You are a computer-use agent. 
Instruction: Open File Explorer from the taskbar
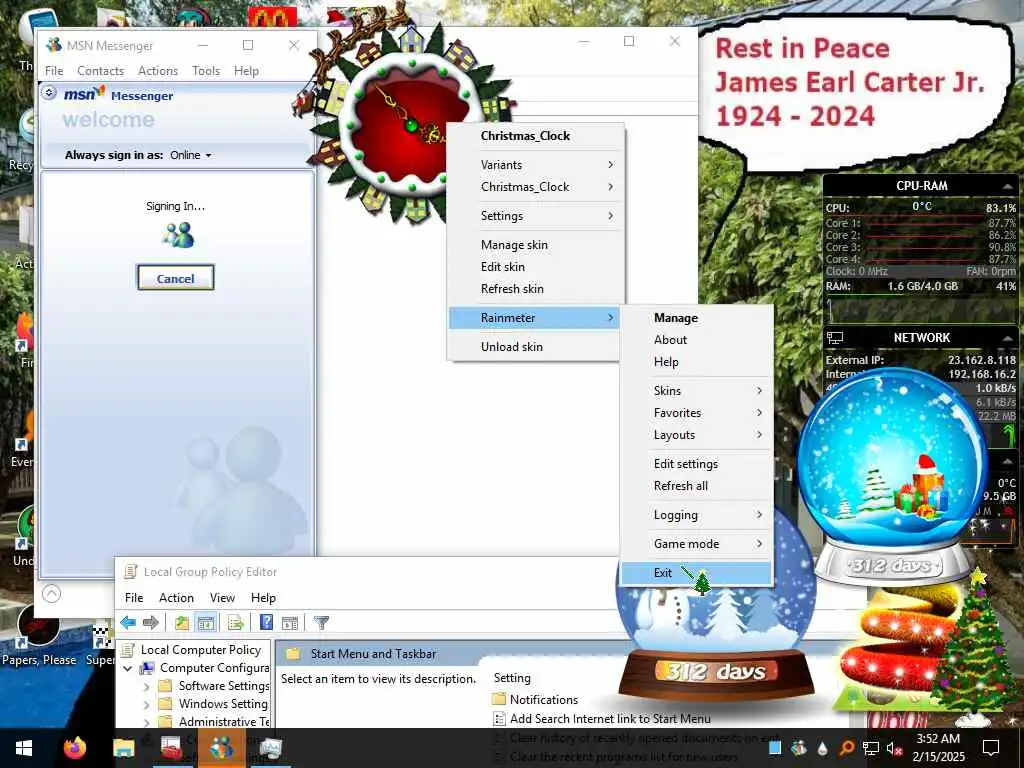pyautogui.click(x=123, y=748)
